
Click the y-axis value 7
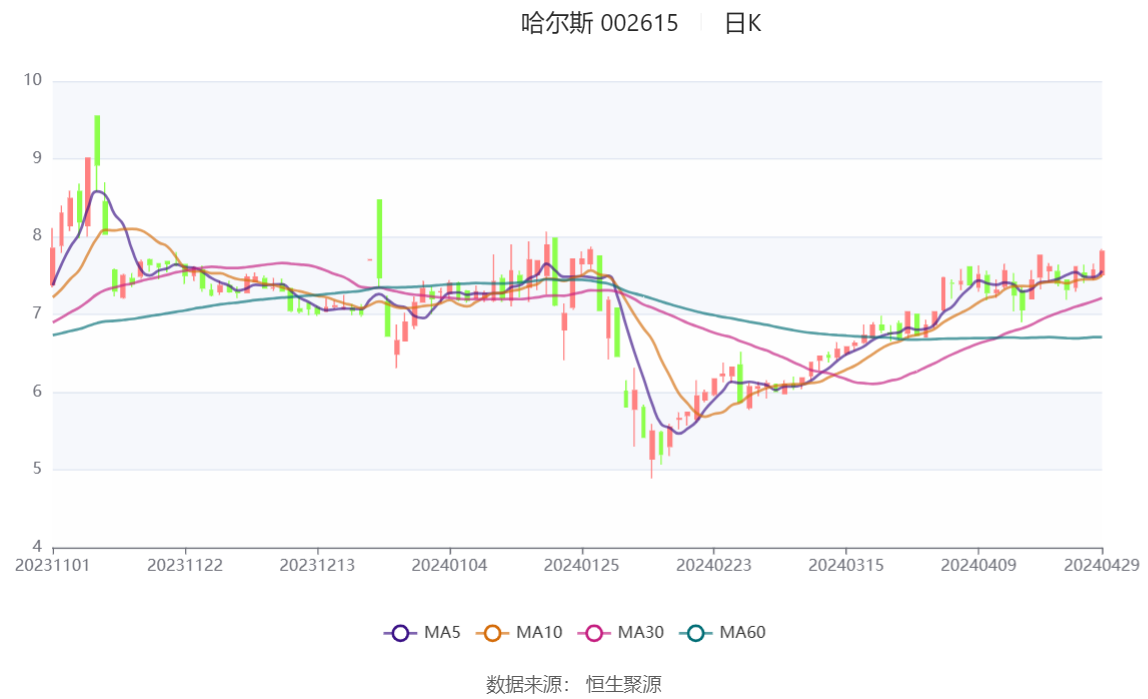point(37,313)
